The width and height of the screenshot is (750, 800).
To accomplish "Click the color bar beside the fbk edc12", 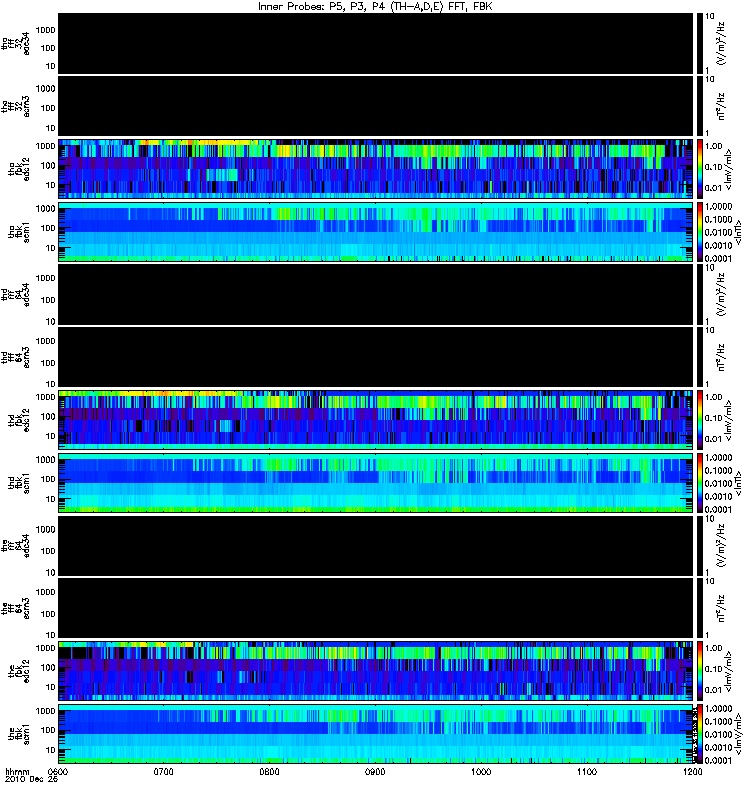I will tap(699, 671).
